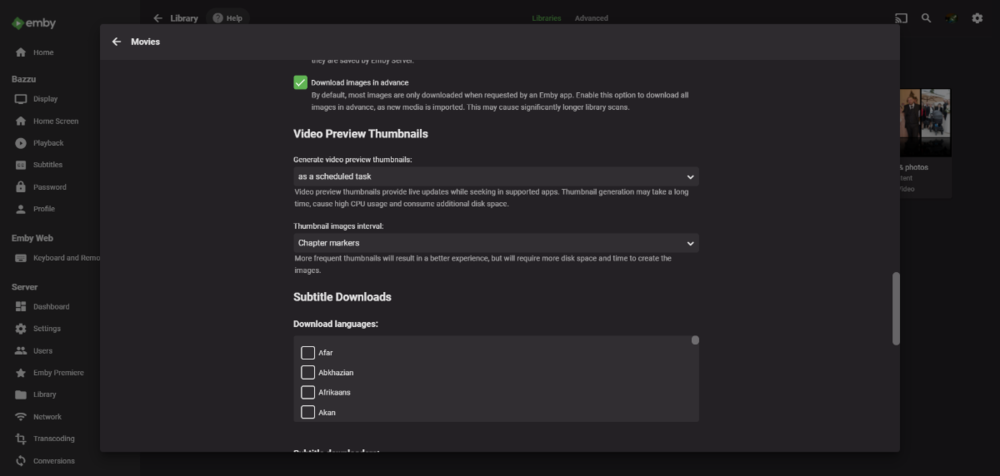The image size is (1000, 476).
Task: Open Transcoding settings in sidebar
Action: tap(54, 439)
